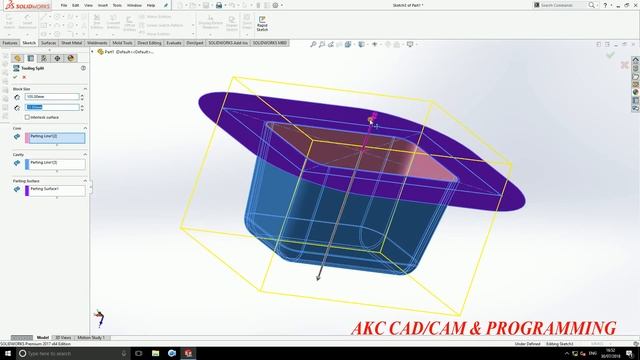Open the View Orientation icon

pyautogui.click(x=348, y=44)
